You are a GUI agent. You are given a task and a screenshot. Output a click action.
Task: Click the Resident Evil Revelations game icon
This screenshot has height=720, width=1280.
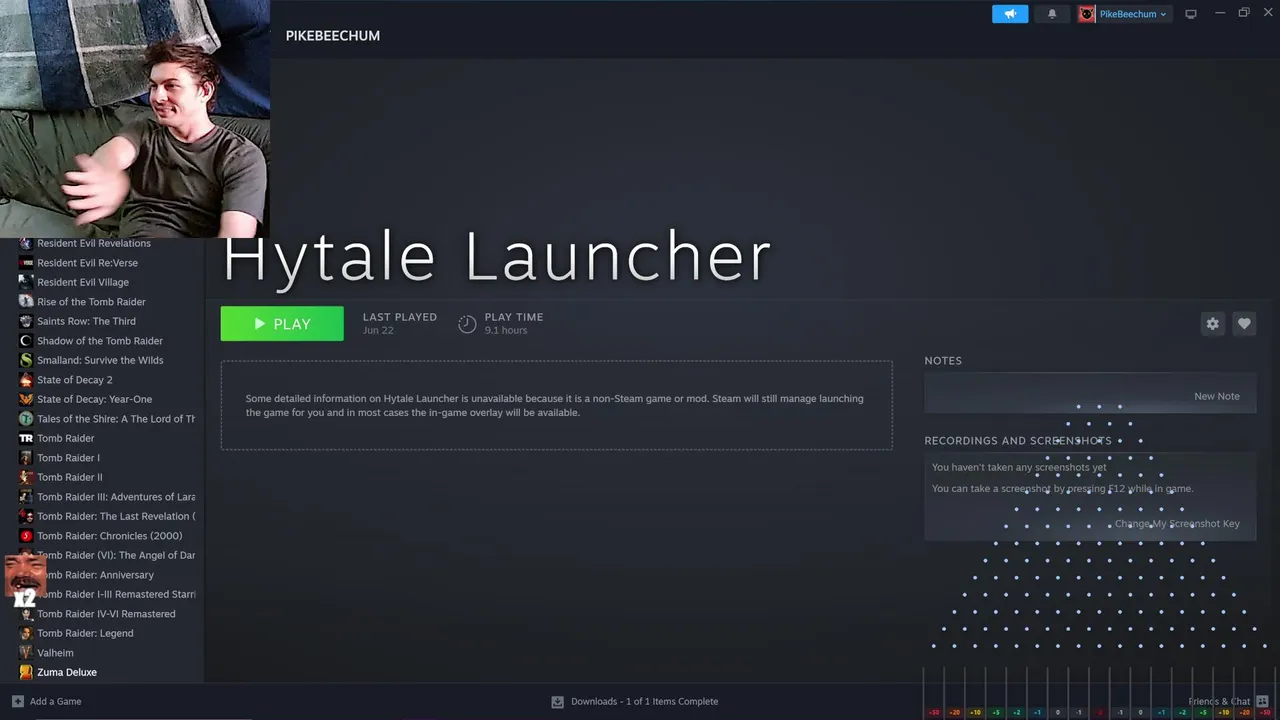26,243
